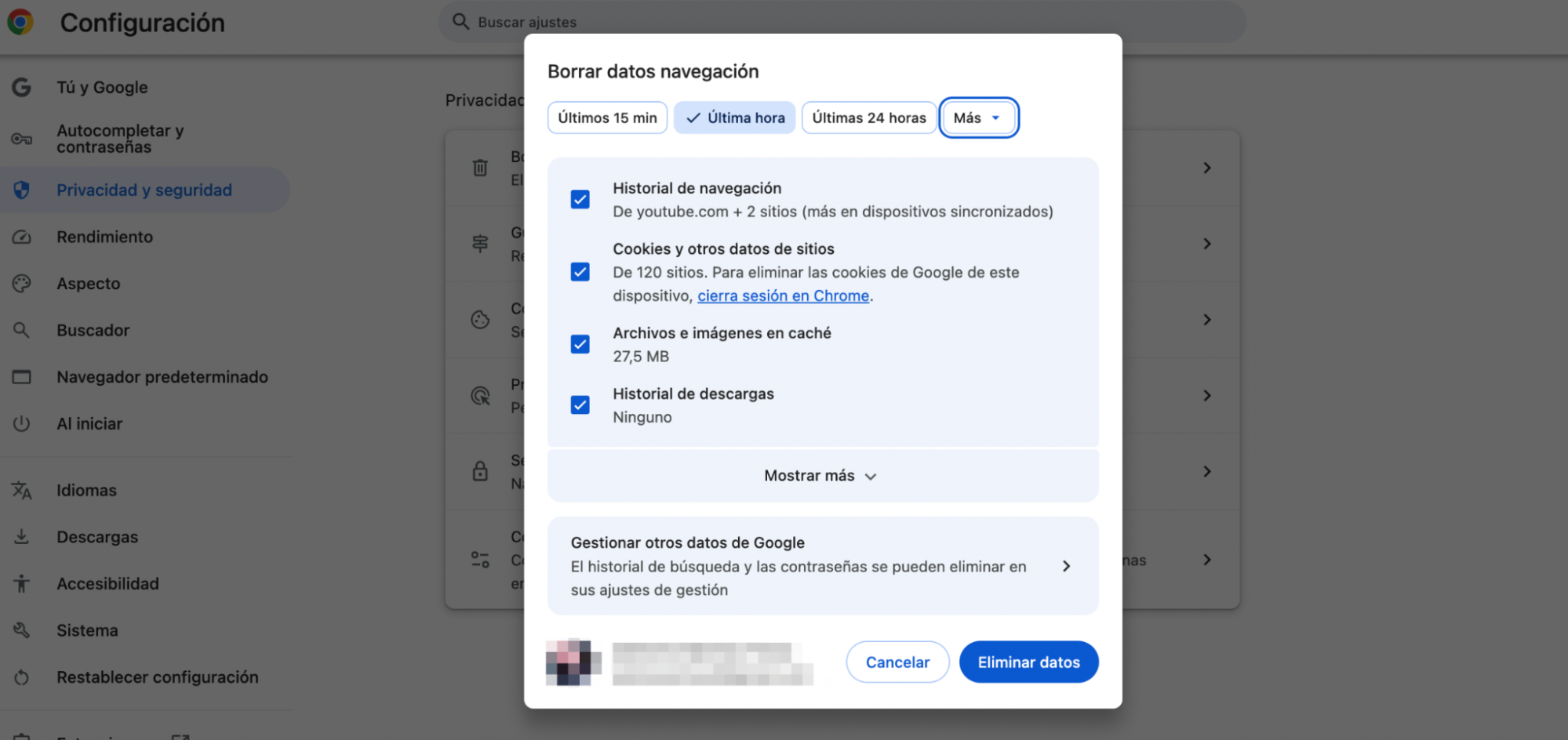1568x740 pixels.
Task: Click the Borrar datos navegación dialog title
Action: pos(653,71)
